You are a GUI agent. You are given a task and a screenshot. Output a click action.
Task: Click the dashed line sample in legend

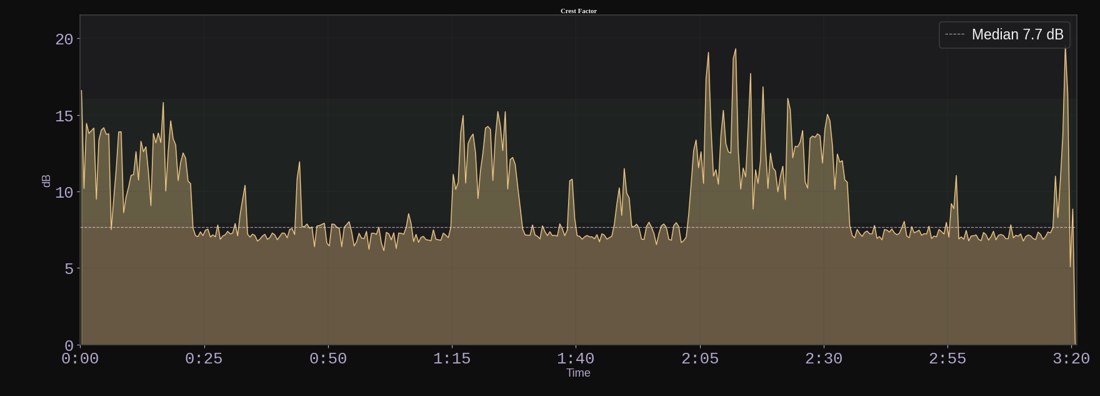tap(955, 34)
